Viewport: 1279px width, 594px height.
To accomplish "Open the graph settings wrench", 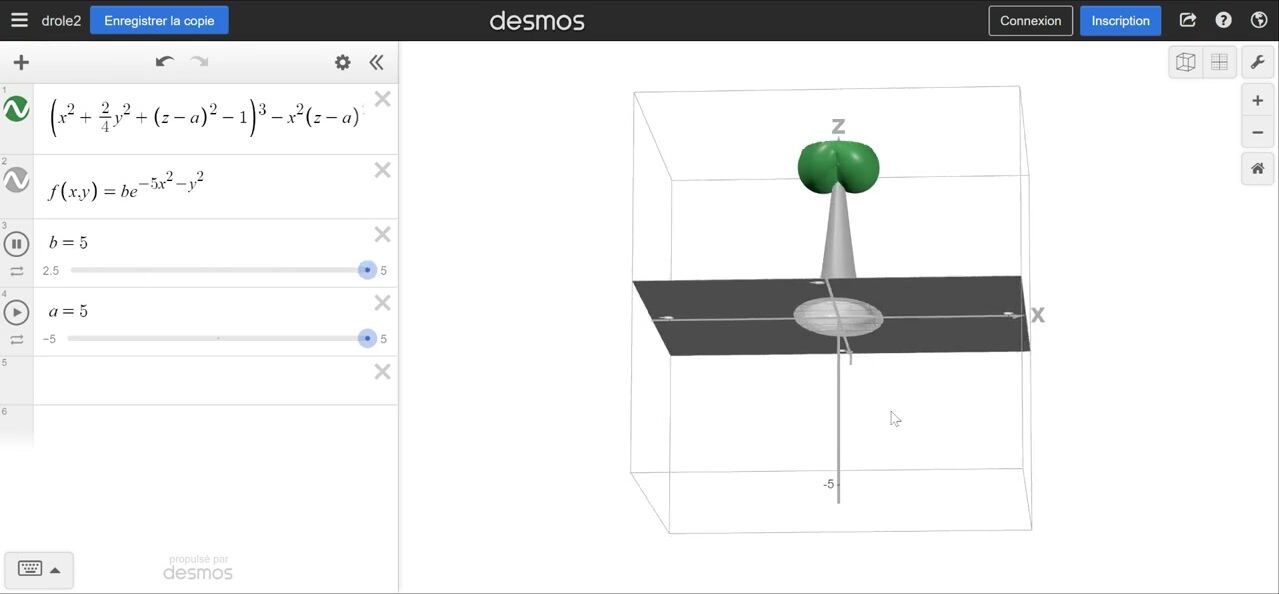I will point(1258,62).
